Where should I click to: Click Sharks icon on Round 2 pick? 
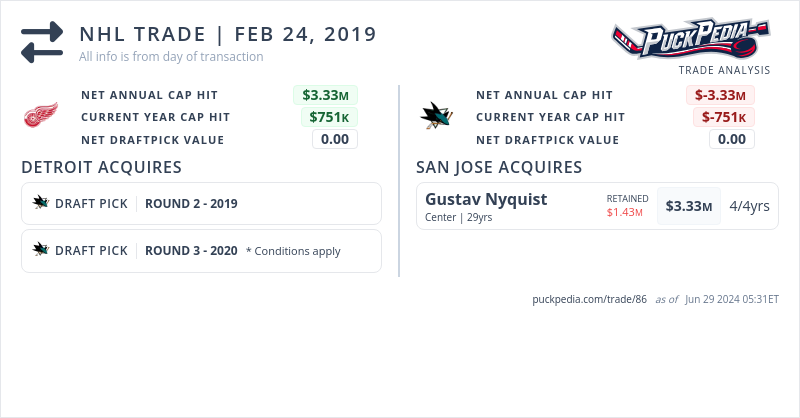pyautogui.click(x=41, y=203)
